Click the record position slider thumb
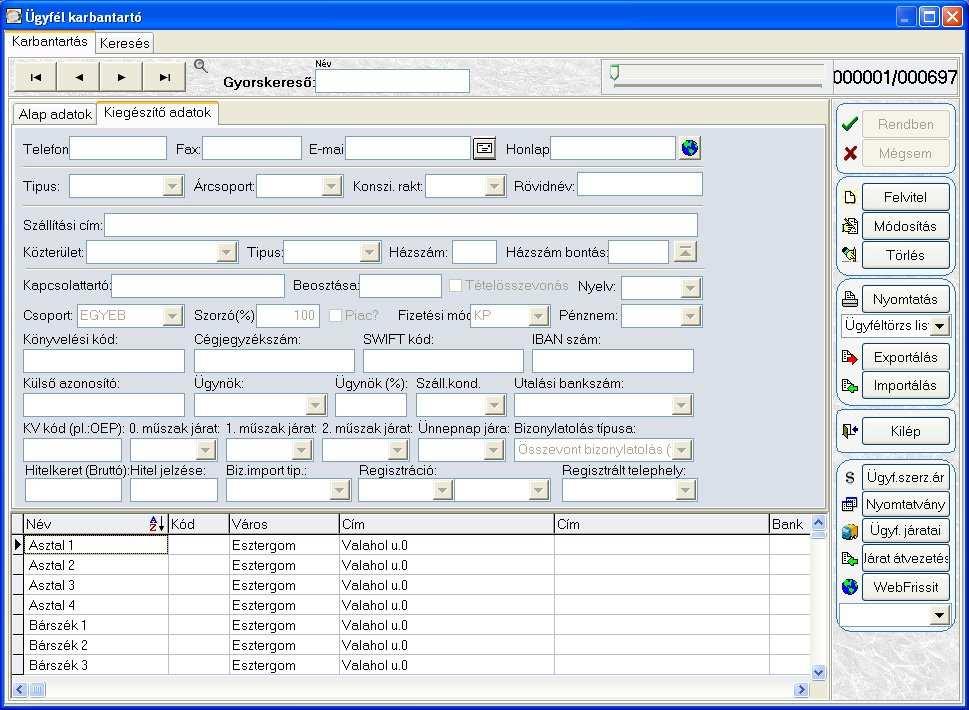 pos(614,73)
